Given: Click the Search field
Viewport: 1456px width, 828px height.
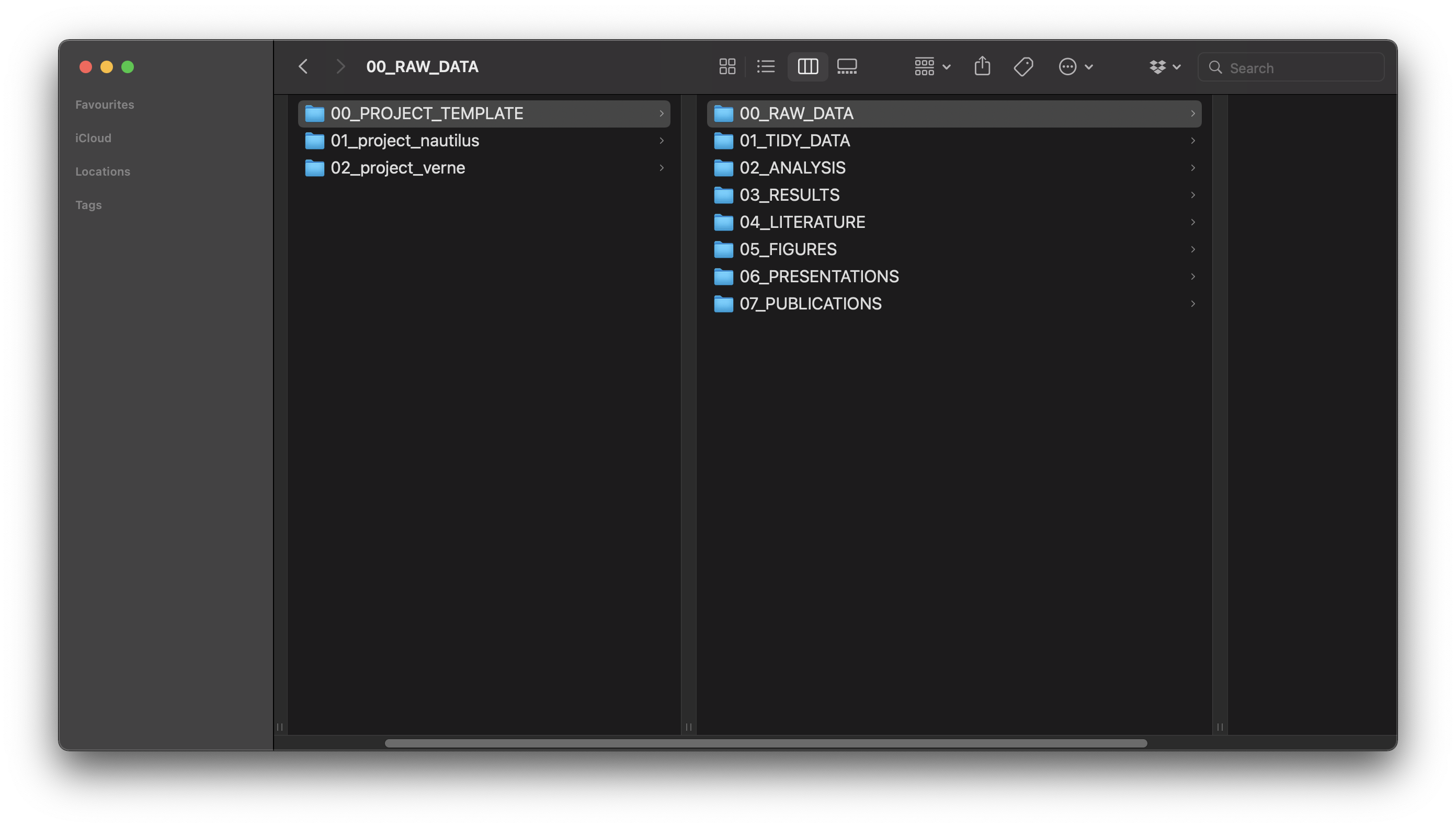Looking at the screenshot, I should (1290, 67).
